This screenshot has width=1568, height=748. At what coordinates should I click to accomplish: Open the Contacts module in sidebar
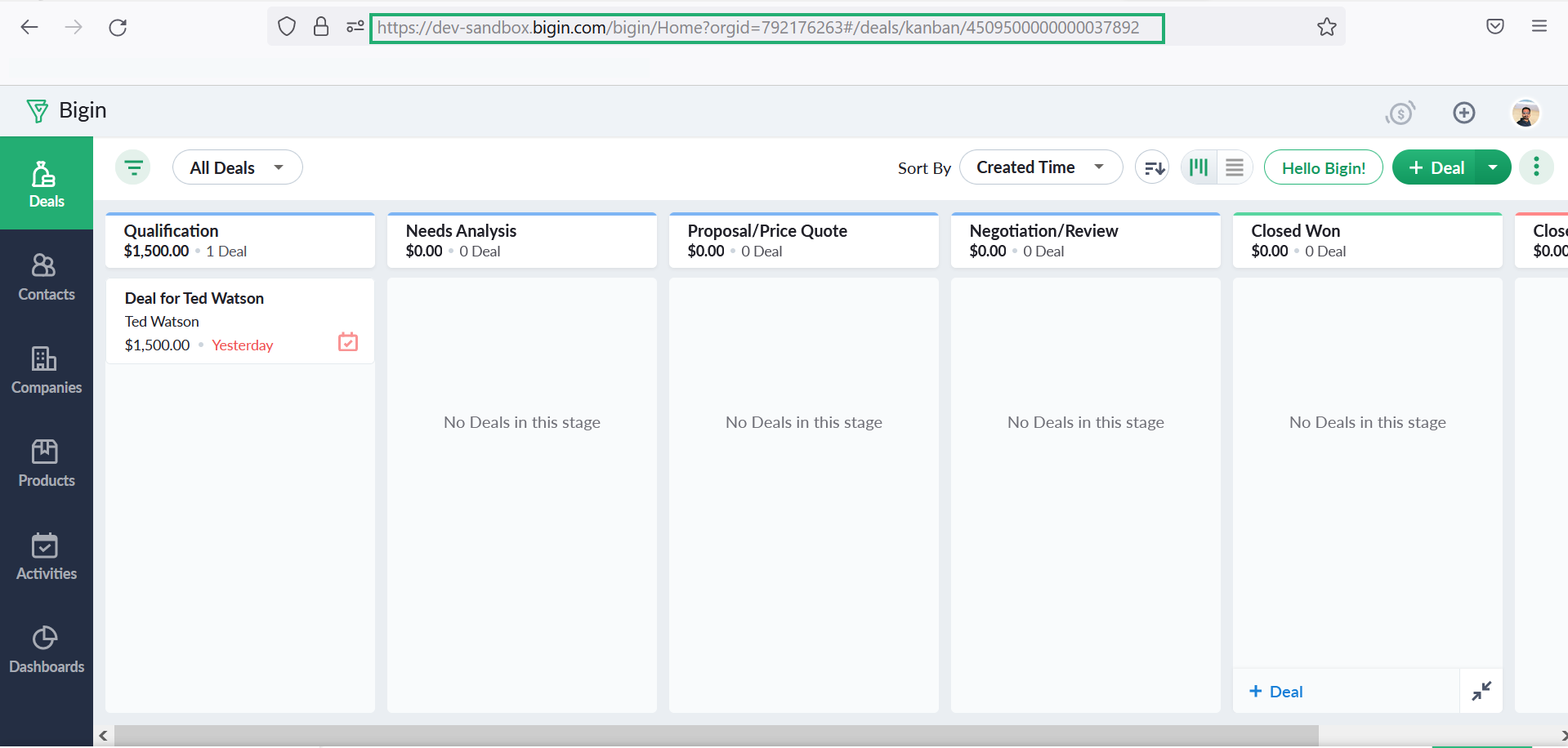point(46,277)
